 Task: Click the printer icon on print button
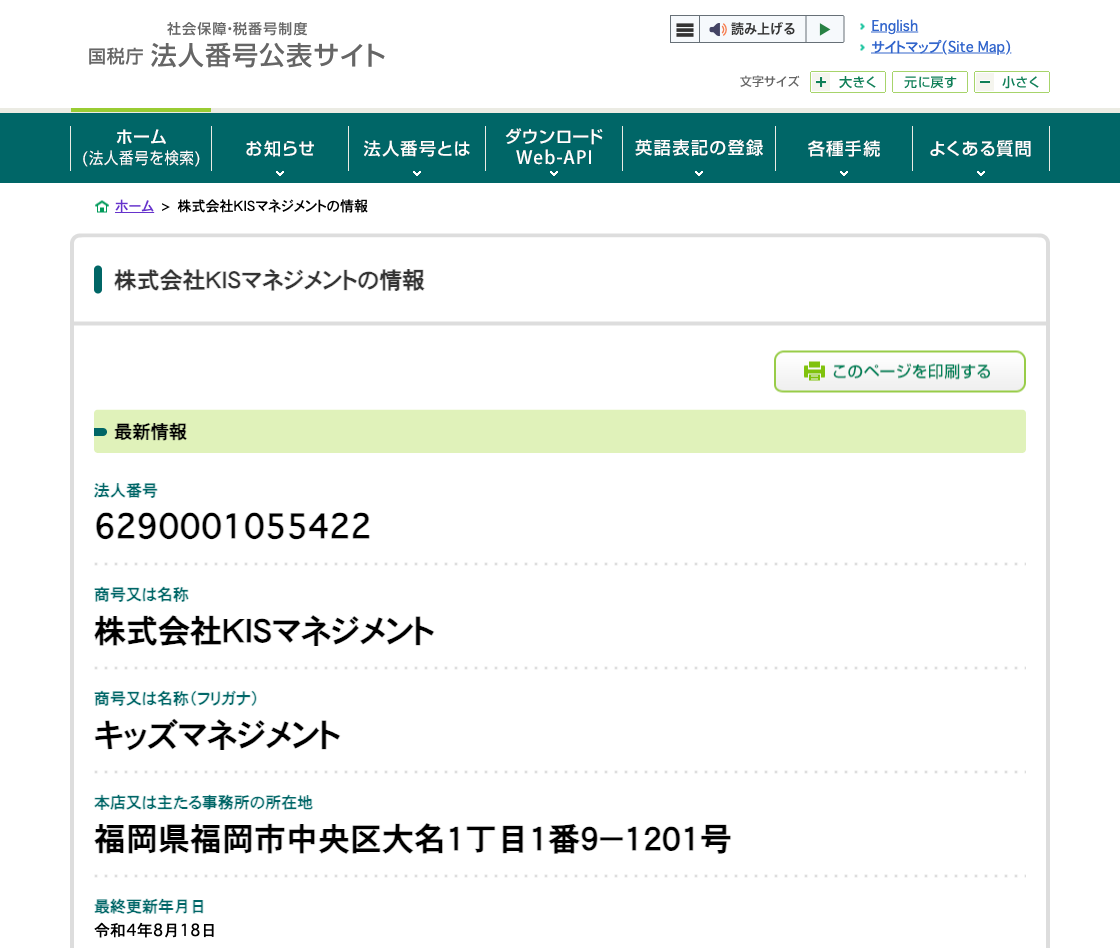coord(814,371)
